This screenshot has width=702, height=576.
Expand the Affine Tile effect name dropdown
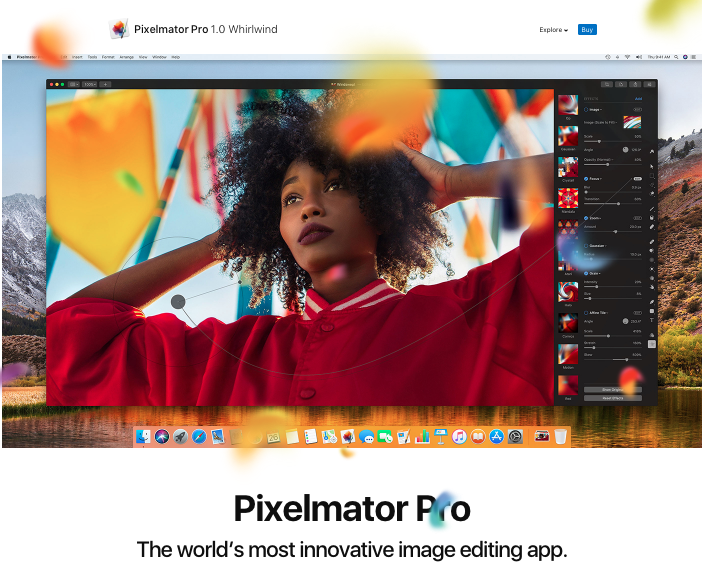599,313
